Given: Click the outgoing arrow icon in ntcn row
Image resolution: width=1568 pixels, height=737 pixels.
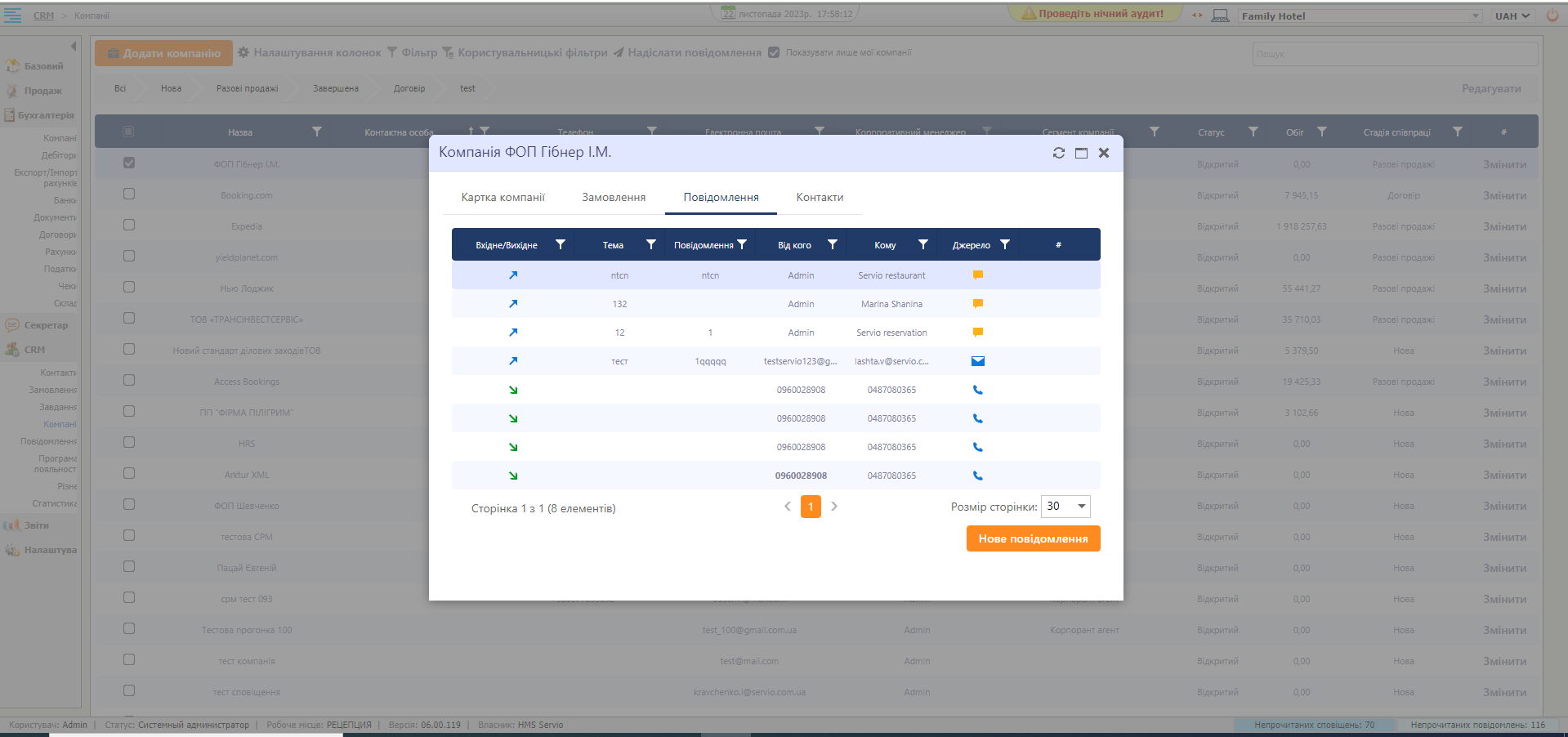Looking at the screenshot, I should 513,275.
